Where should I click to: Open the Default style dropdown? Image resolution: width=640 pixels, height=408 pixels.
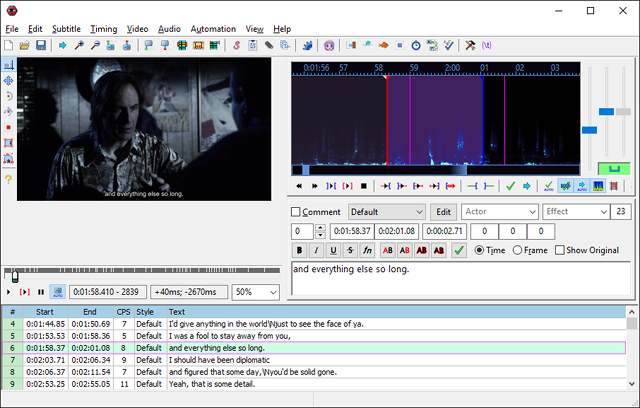pos(386,212)
